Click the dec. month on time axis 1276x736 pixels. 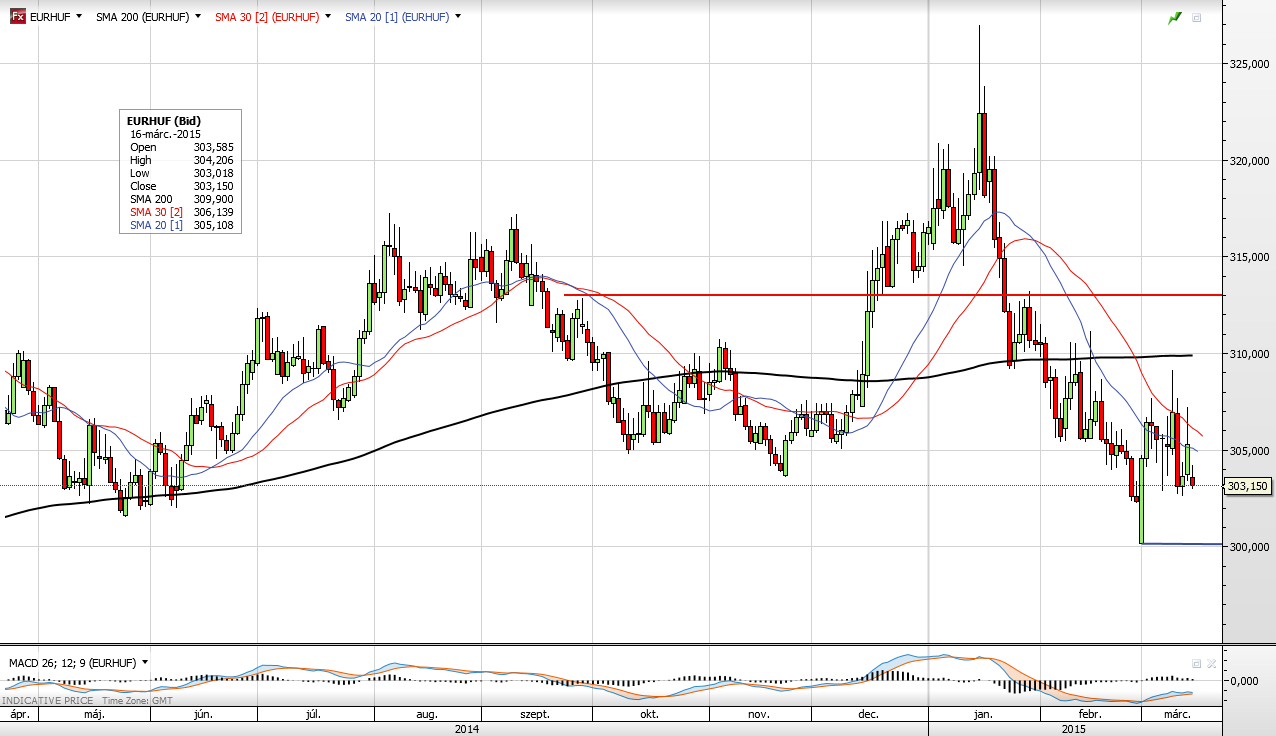tap(868, 715)
